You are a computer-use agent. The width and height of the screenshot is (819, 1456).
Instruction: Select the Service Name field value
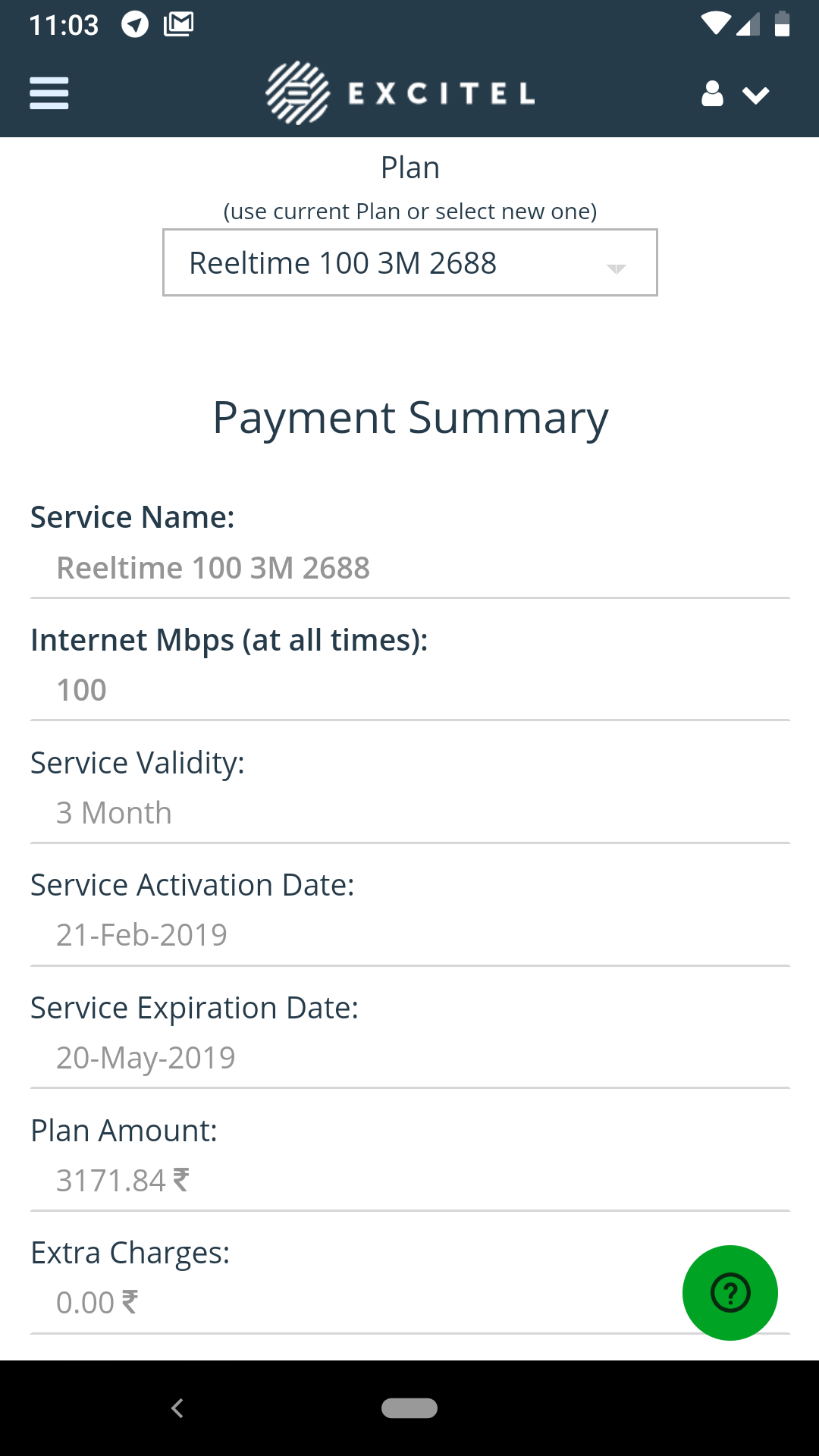(x=213, y=568)
